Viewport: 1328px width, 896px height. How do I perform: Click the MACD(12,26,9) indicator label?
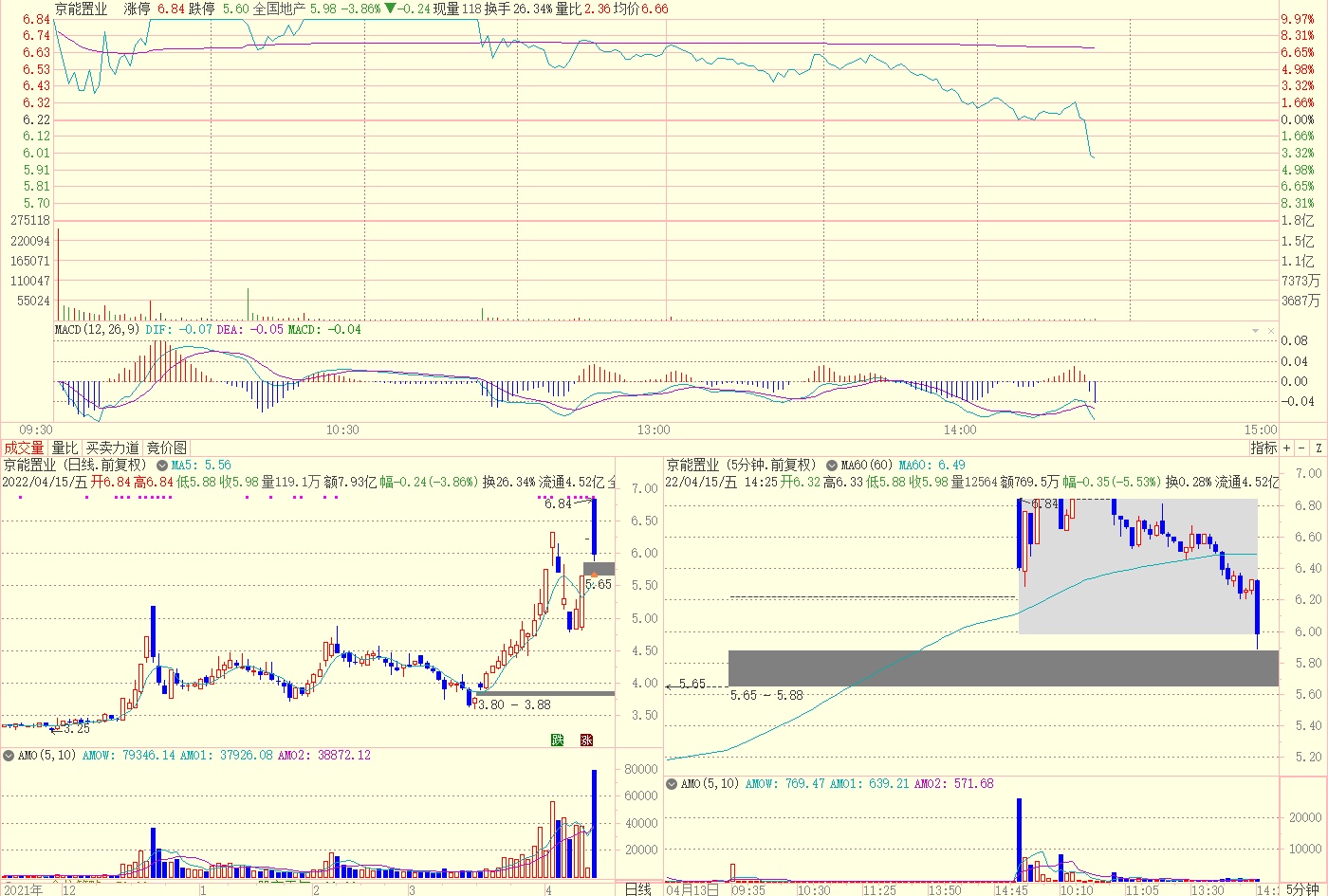pos(97,329)
